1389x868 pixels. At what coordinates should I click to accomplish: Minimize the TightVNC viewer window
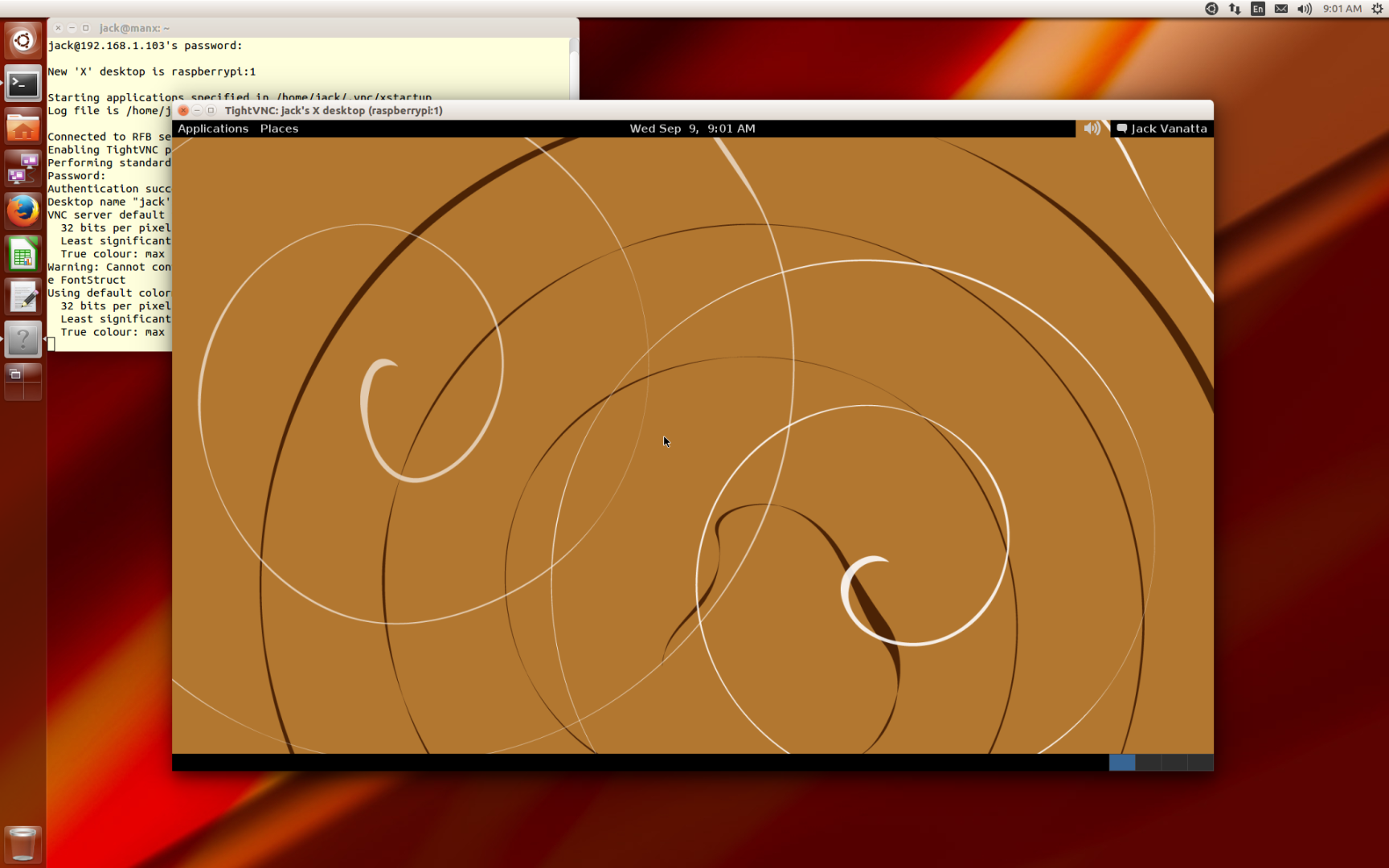coord(198,110)
